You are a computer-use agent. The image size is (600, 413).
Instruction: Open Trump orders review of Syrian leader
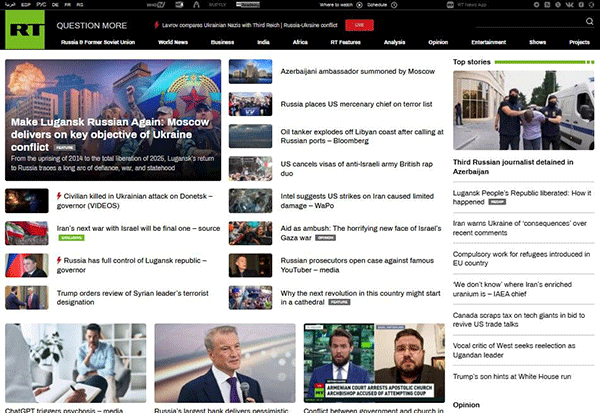[x=133, y=297]
